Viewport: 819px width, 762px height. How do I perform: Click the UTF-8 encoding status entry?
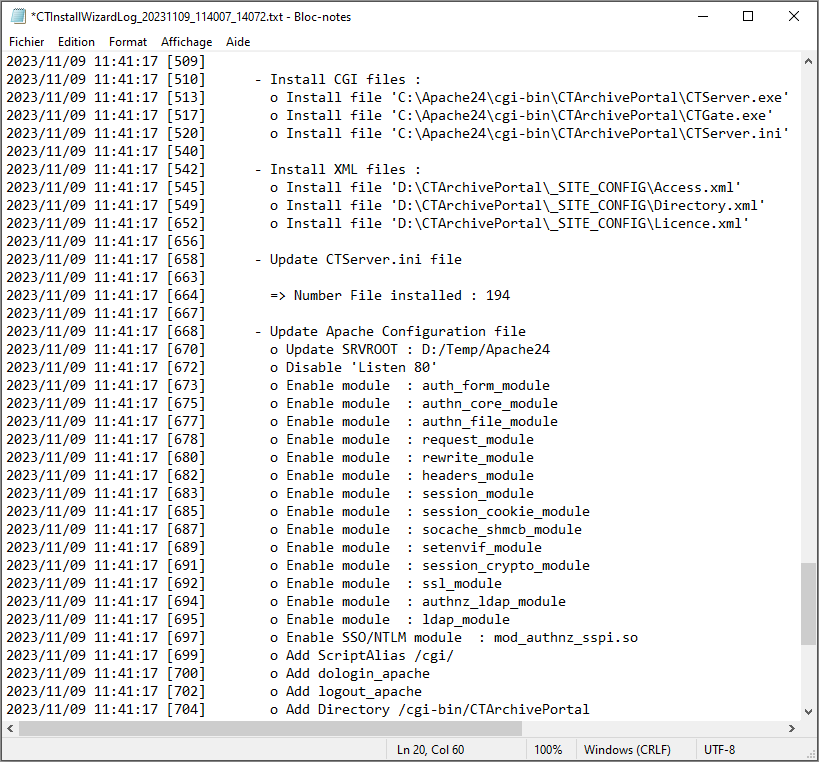coord(719,749)
